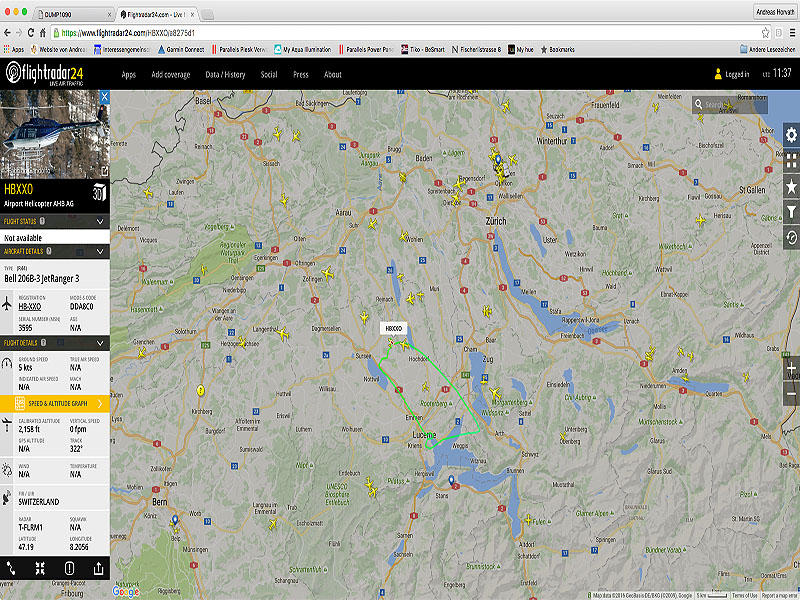Bookmark this page with star icon
800x600 pixels.
point(765,33)
